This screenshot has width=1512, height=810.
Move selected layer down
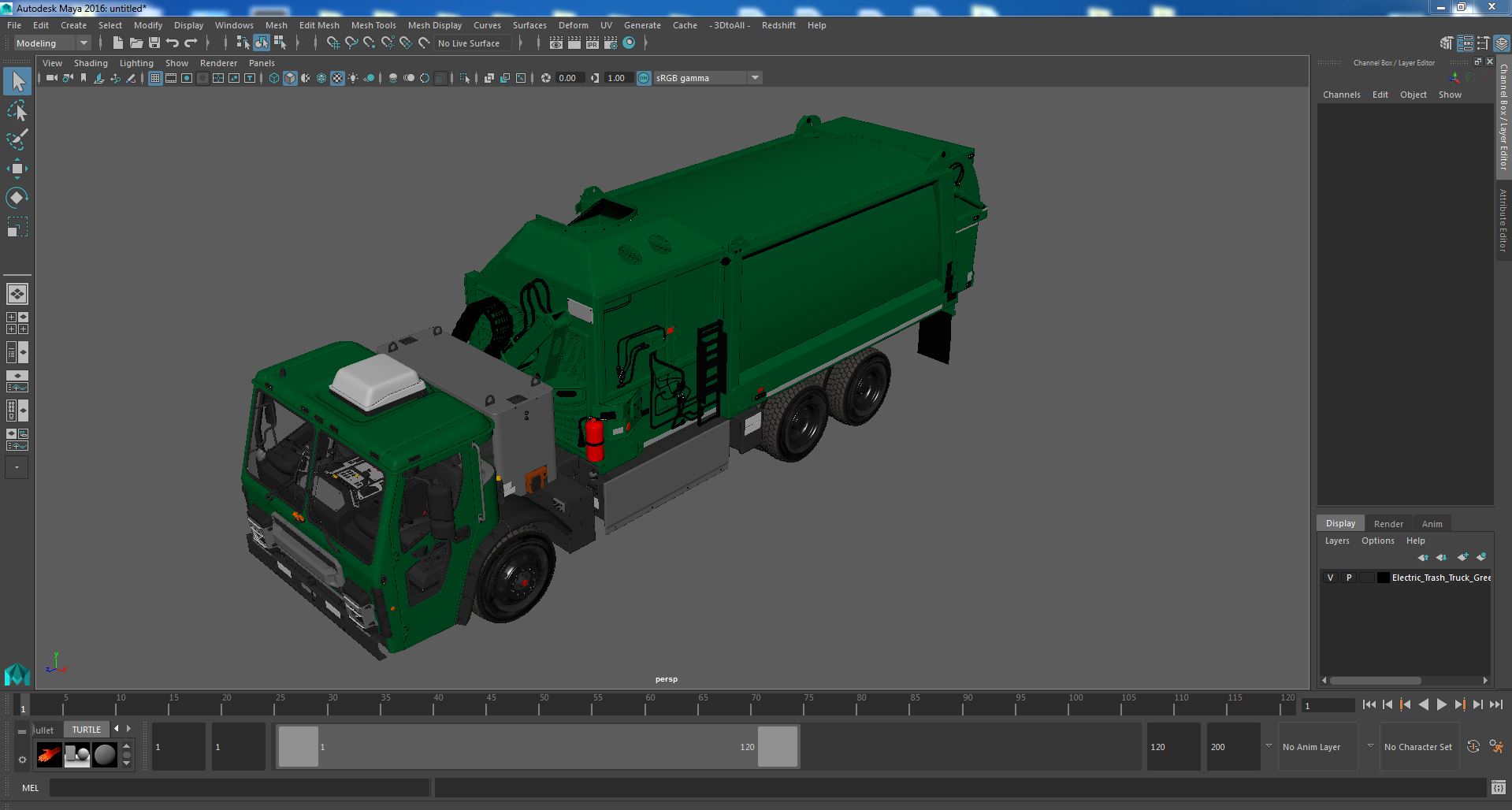(1441, 557)
